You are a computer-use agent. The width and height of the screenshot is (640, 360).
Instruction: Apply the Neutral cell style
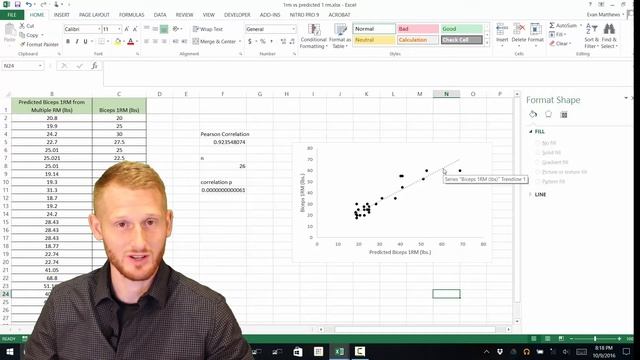click(x=374, y=40)
